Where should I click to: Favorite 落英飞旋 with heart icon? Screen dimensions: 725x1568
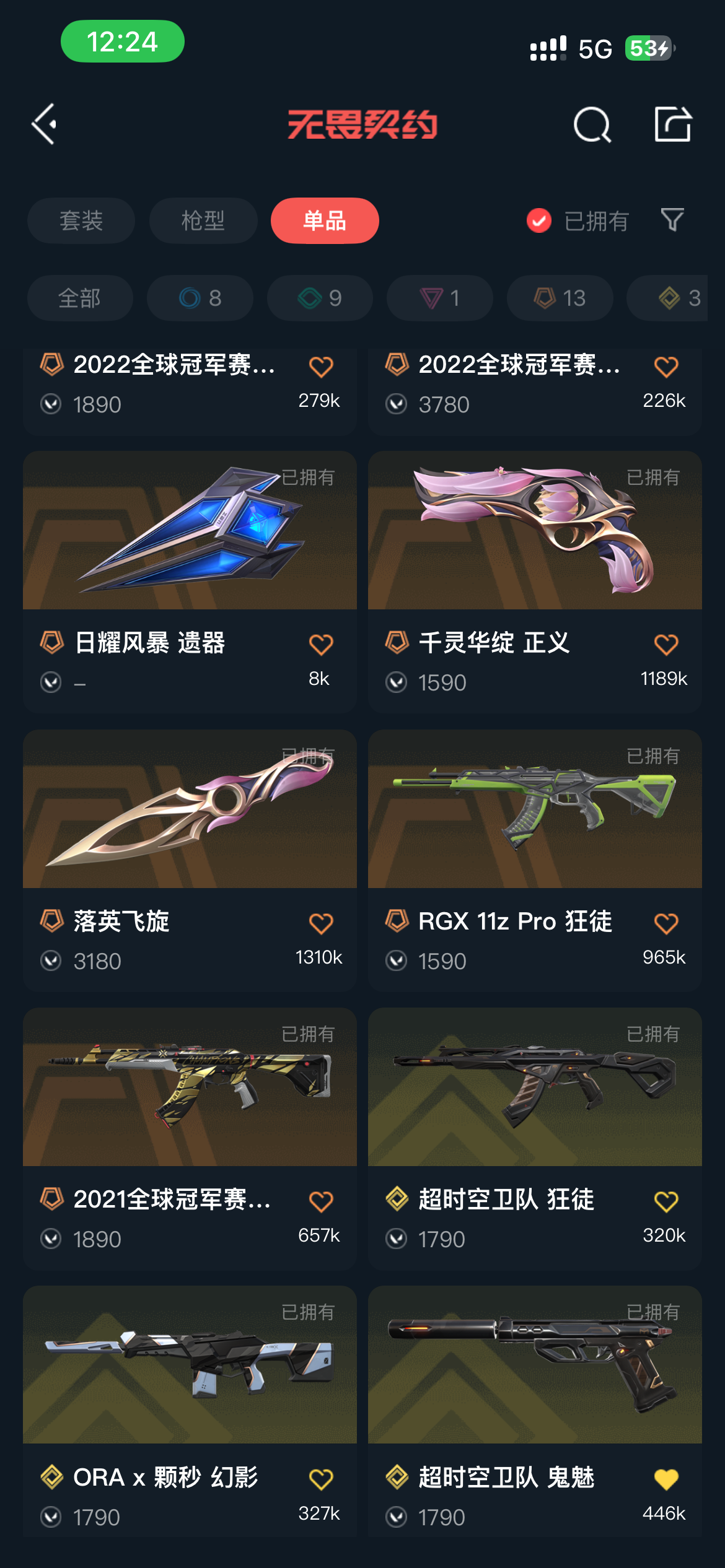click(321, 923)
